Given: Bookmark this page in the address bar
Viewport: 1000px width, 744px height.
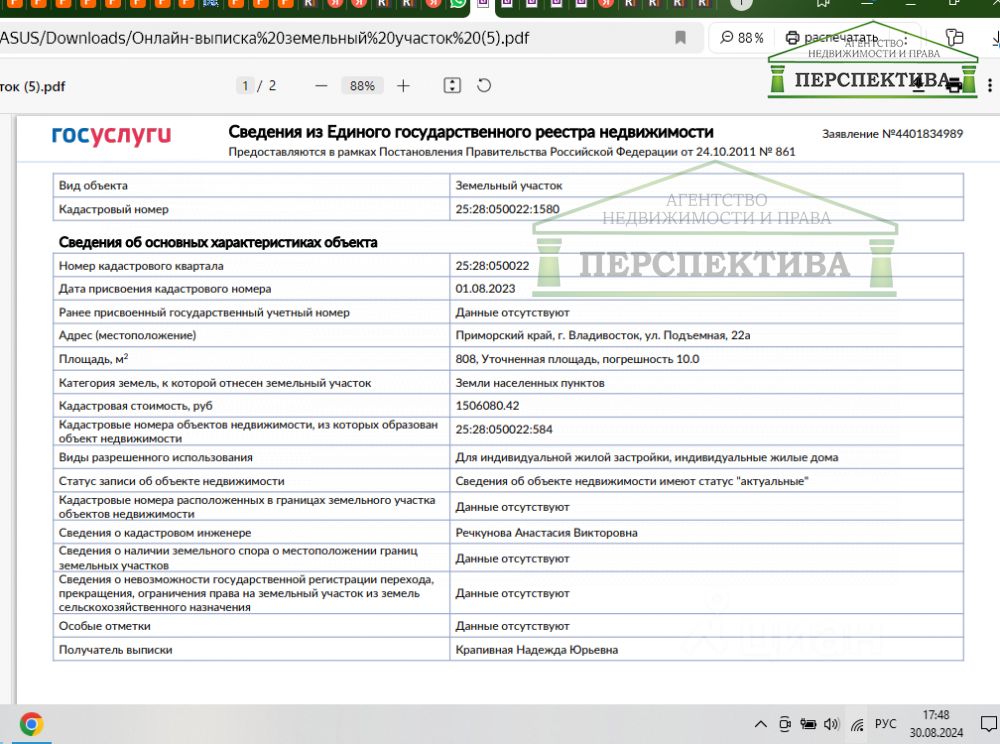Looking at the screenshot, I should tap(680, 38).
